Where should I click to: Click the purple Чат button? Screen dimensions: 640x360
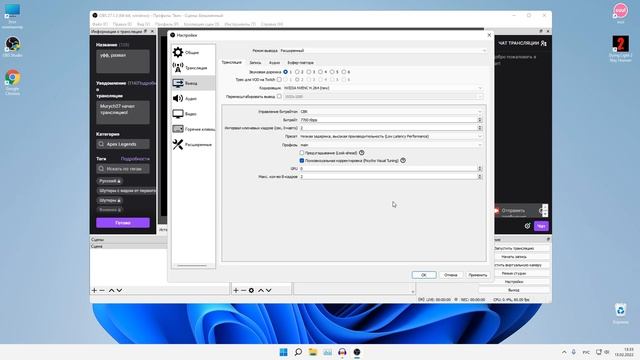click(541, 226)
